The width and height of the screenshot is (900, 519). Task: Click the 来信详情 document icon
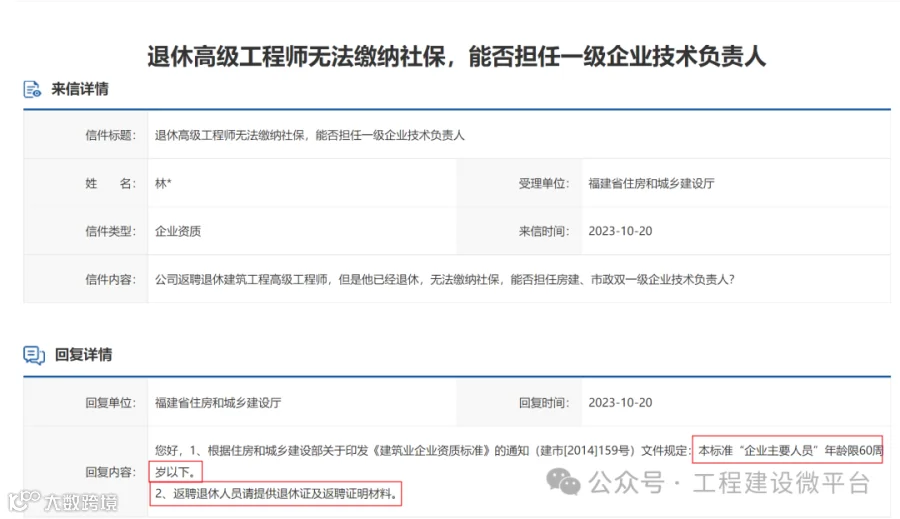tap(32, 90)
